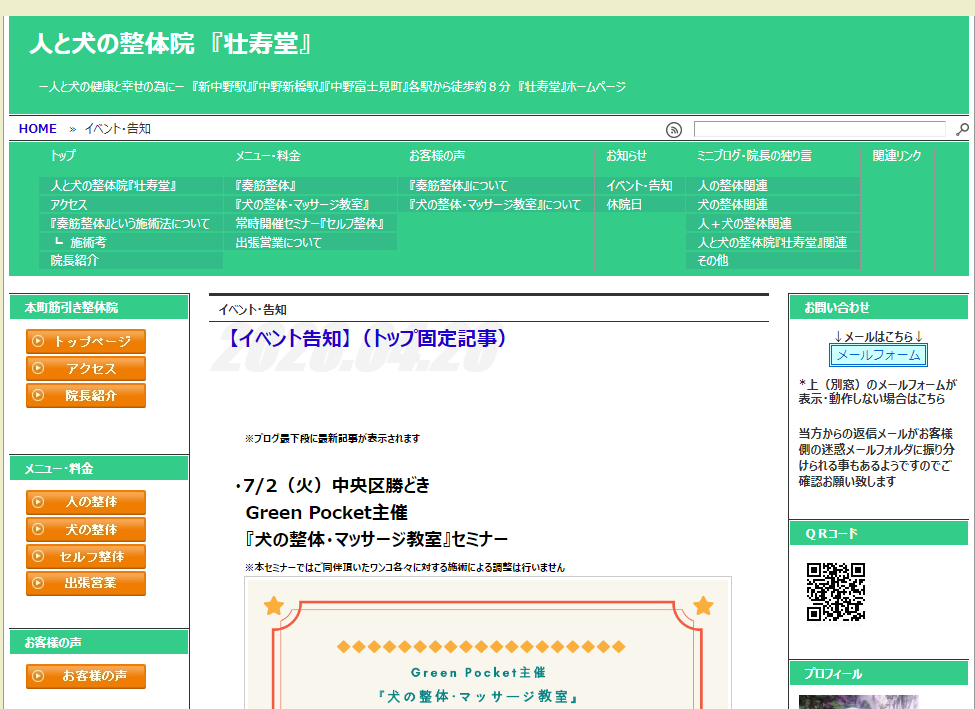Click the QR code image
This screenshot has height=709, width=975.
[x=836, y=592]
